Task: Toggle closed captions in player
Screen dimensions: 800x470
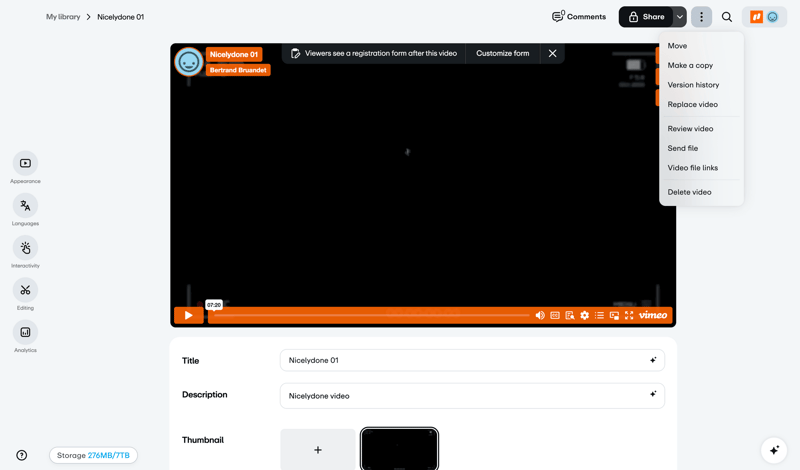Action: pyautogui.click(x=555, y=315)
